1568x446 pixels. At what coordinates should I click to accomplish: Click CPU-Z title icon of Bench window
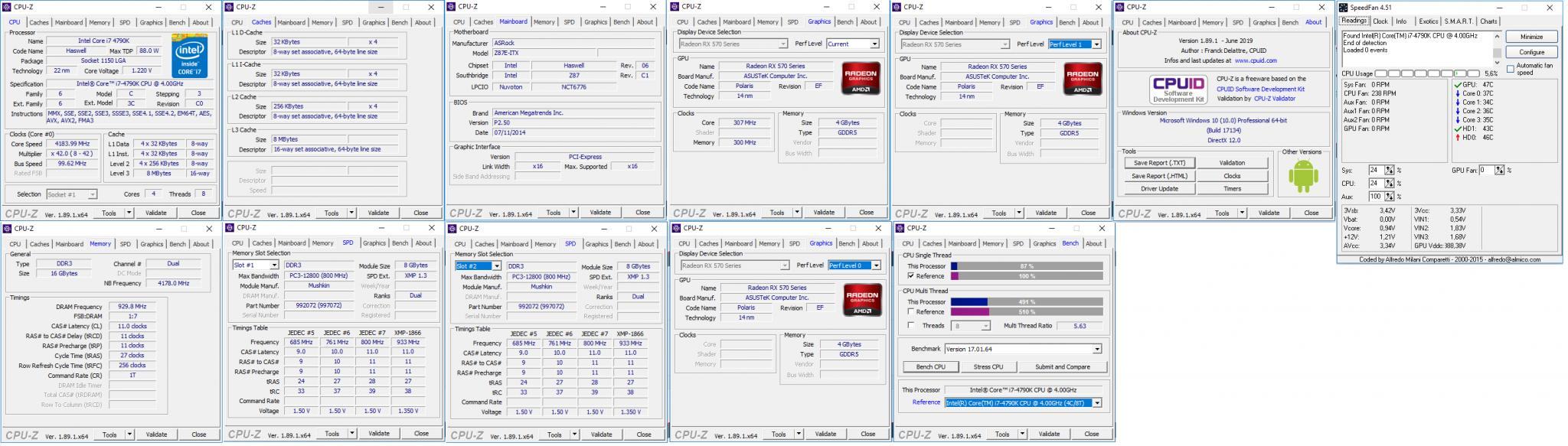(900, 228)
